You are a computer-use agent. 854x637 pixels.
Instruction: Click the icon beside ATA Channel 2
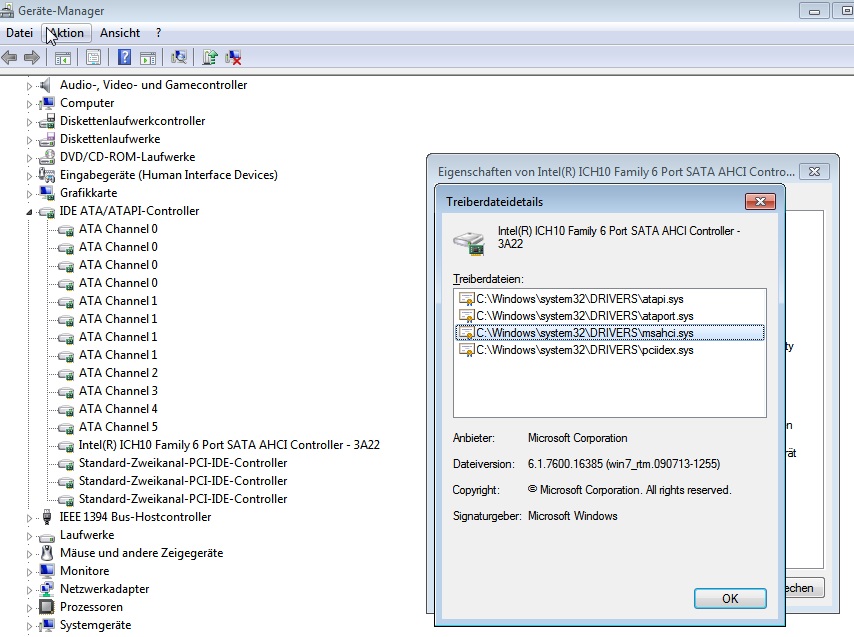click(x=66, y=374)
